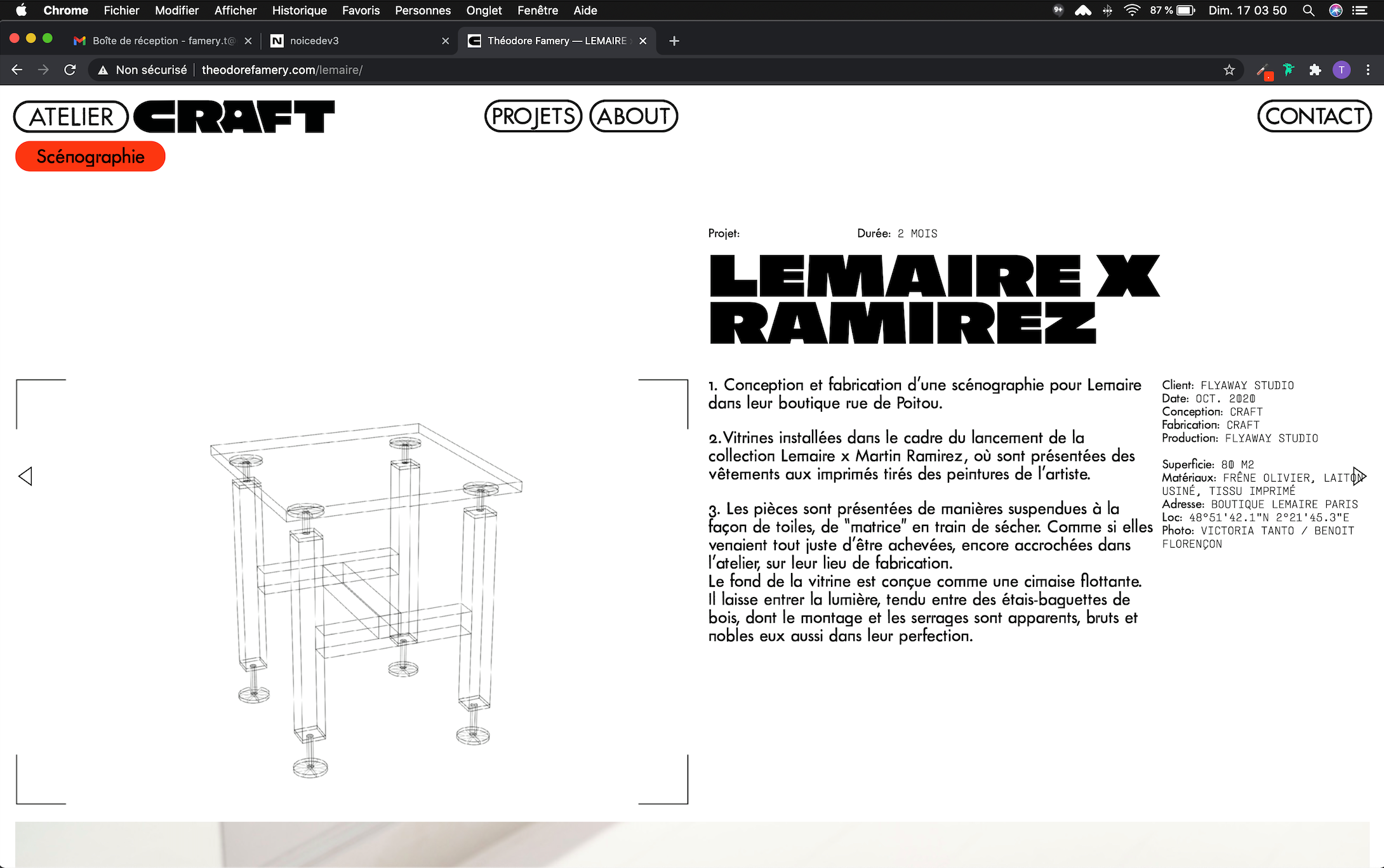Click the red Scénographie tag
Viewport: 1384px width, 868px height.
tap(90, 156)
